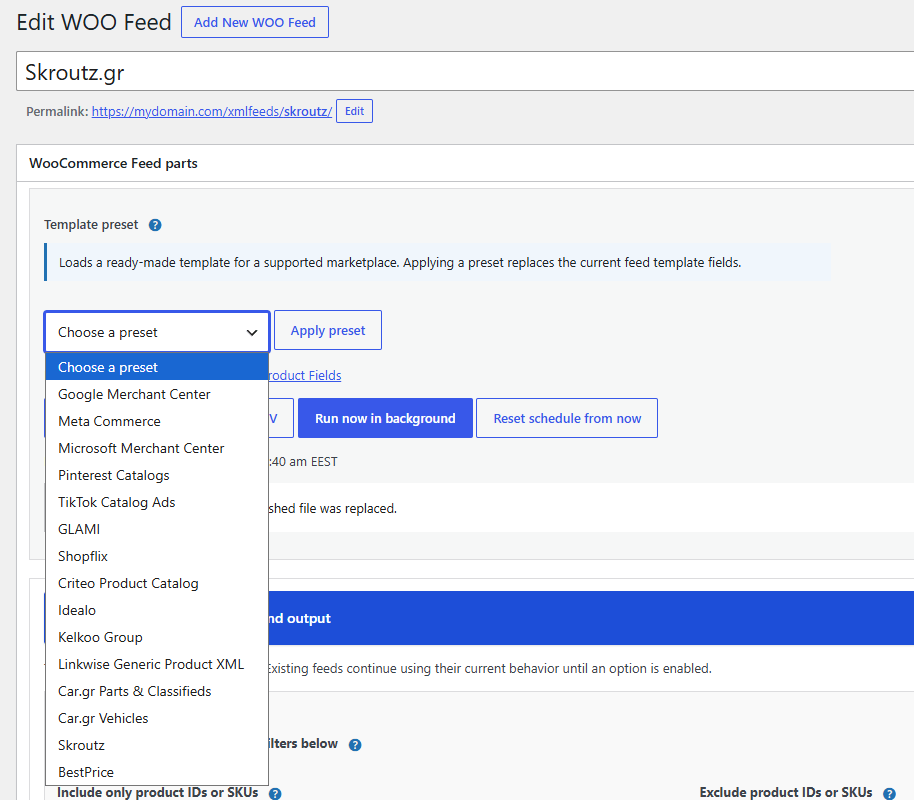This screenshot has width=914, height=800.
Task: Collapse the Choose a preset dropdown
Action: (157, 332)
